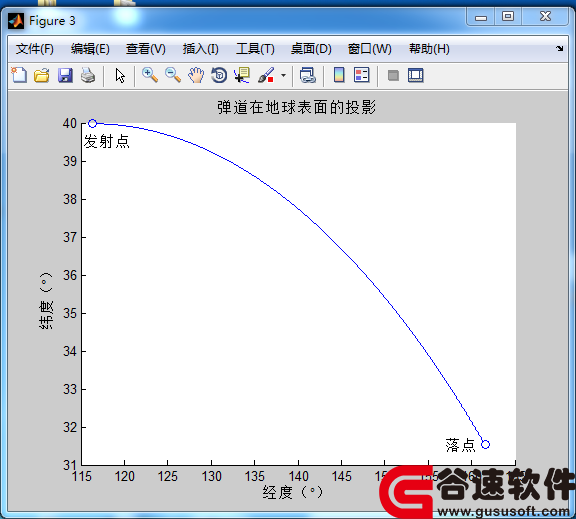Print the figure using the printer icon
The image size is (576, 519).
(x=88, y=75)
